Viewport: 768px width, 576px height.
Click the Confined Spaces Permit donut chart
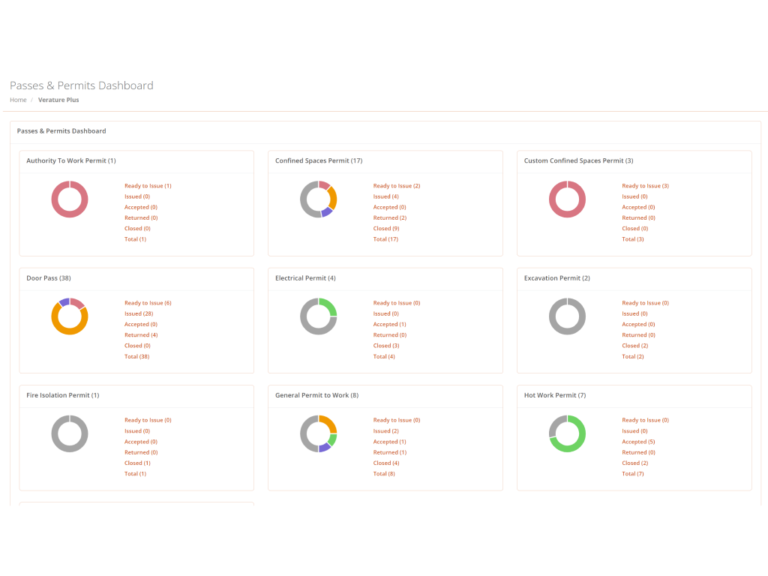coord(318,199)
